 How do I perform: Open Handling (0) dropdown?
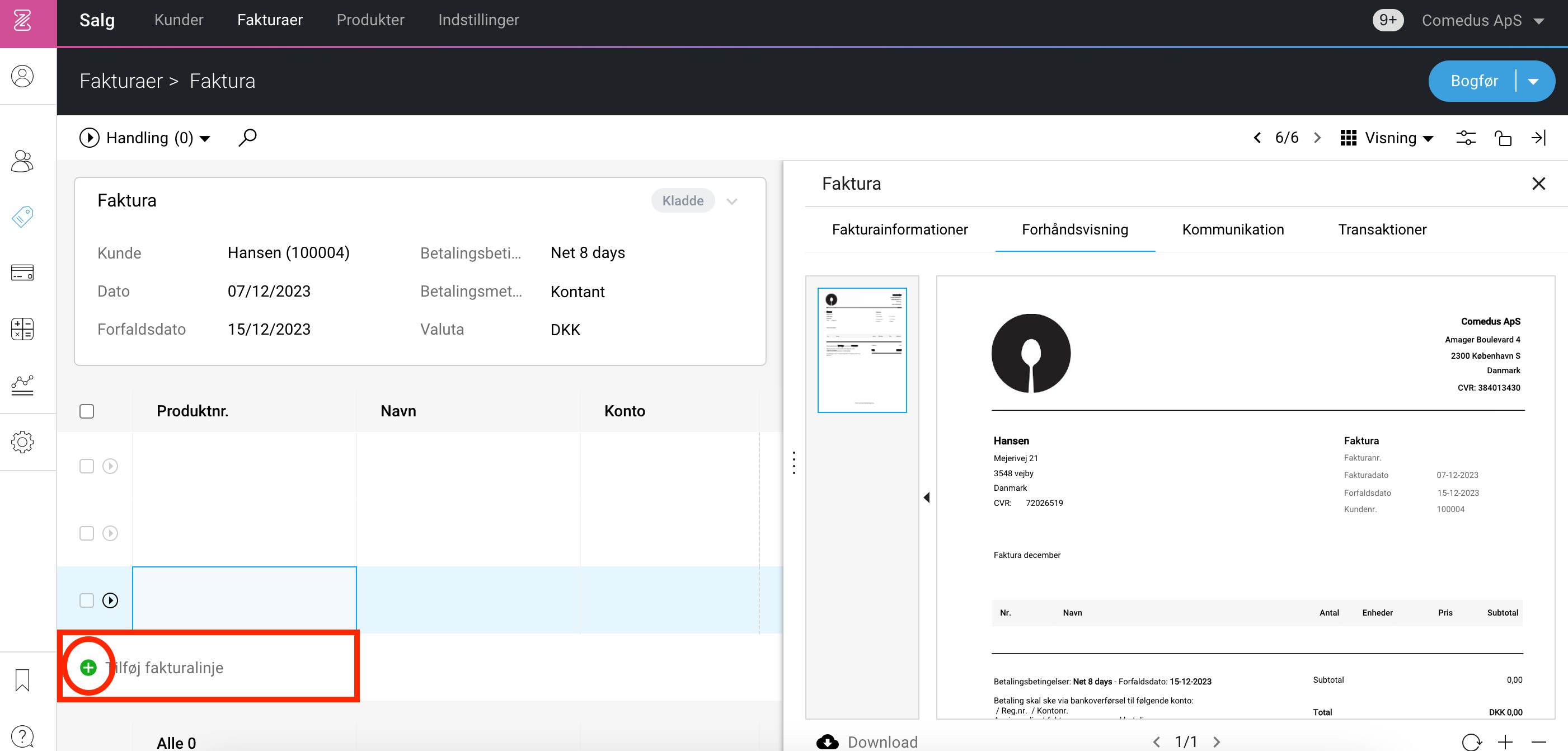point(145,138)
